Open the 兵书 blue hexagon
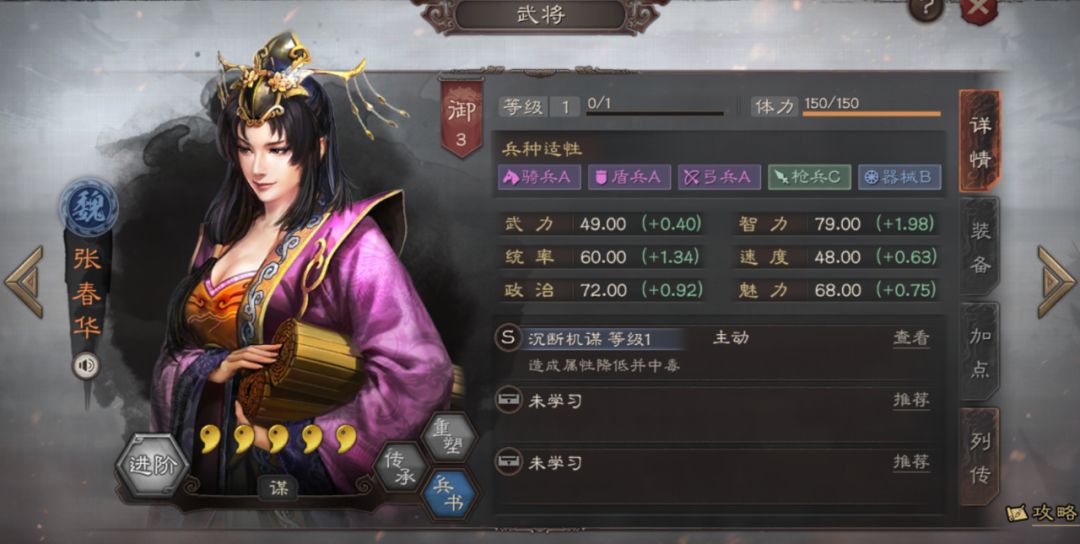The height and width of the screenshot is (544, 1080). [448, 494]
